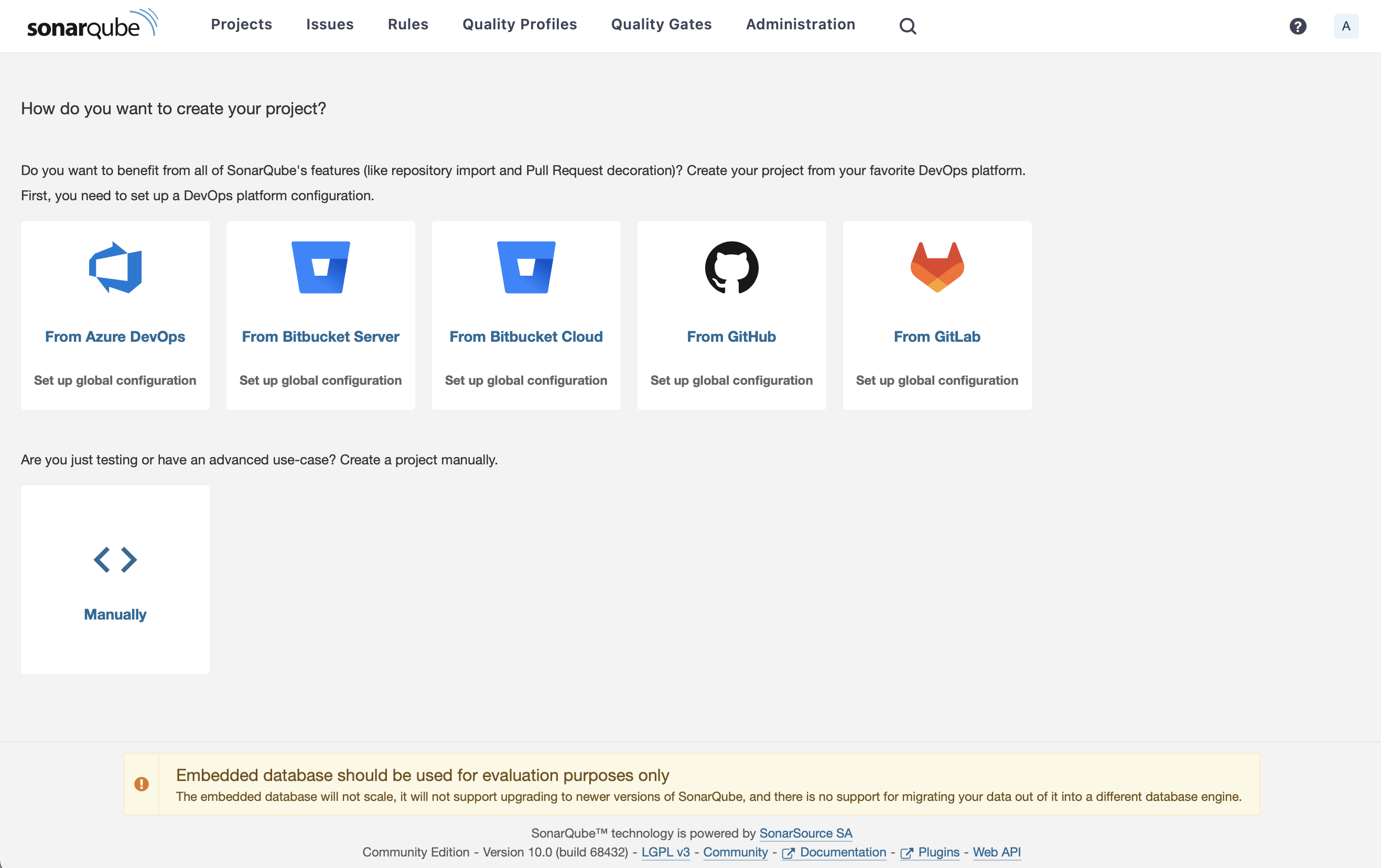Click the Manually code brackets icon
The width and height of the screenshot is (1381, 868).
115,560
